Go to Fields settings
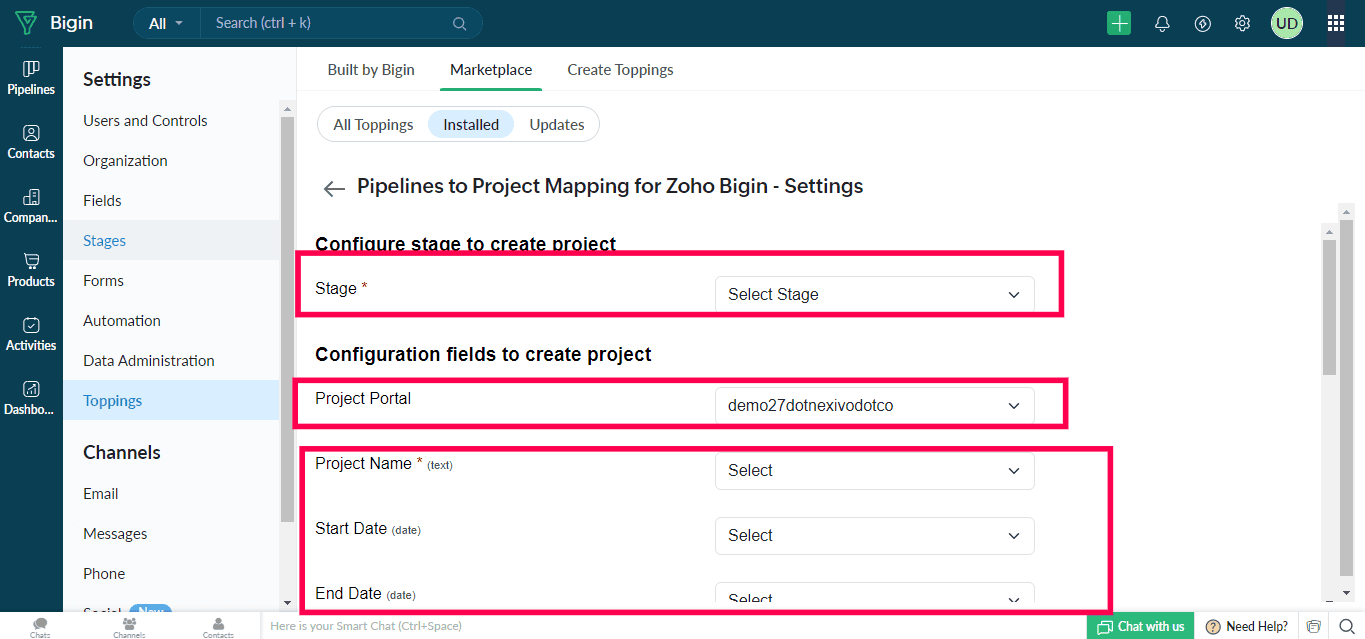Image resolution: width=1365 pixels, height=639 pixels. [x=171, y=200]
